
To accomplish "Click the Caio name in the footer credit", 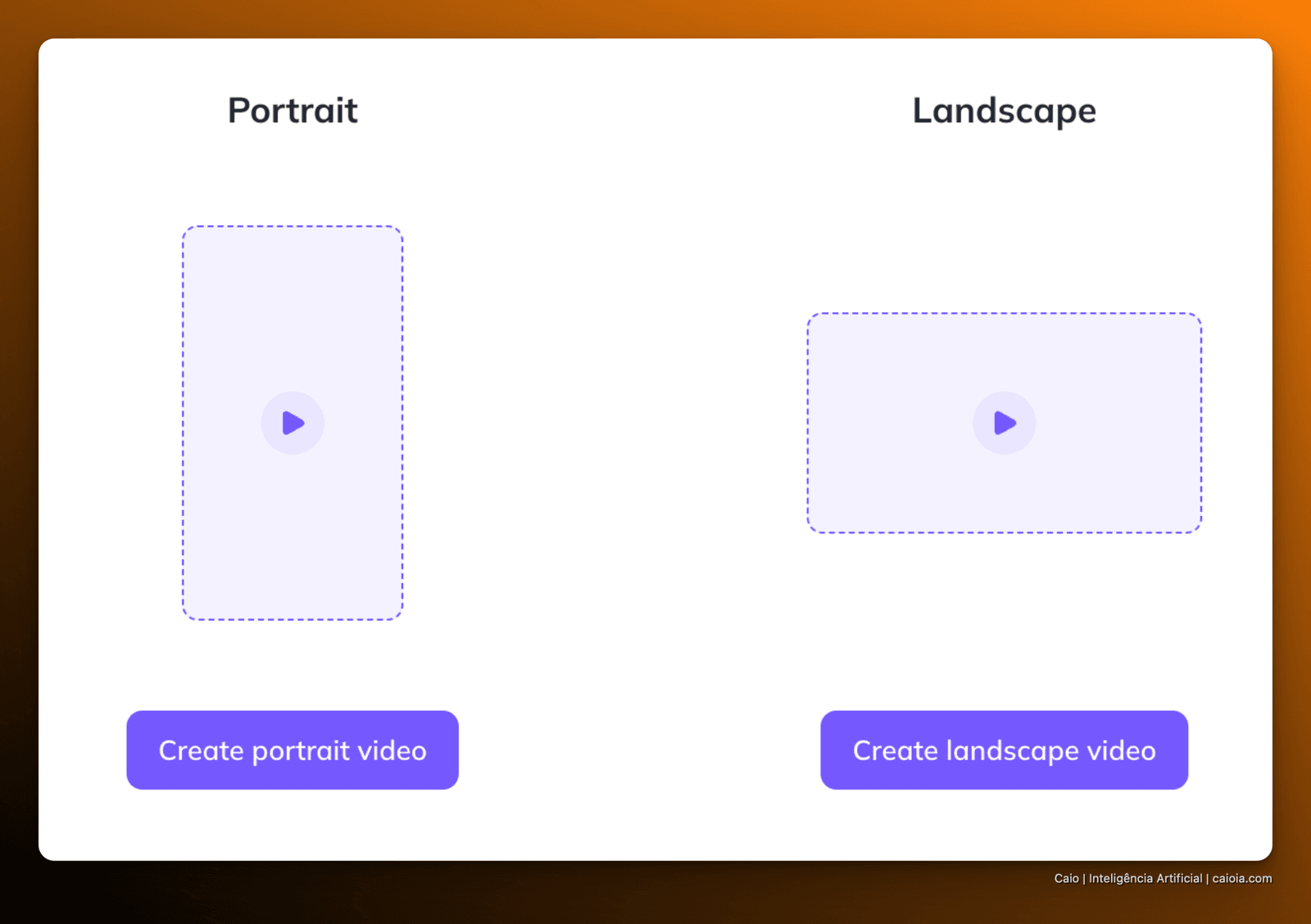I will click(1067, 878).
